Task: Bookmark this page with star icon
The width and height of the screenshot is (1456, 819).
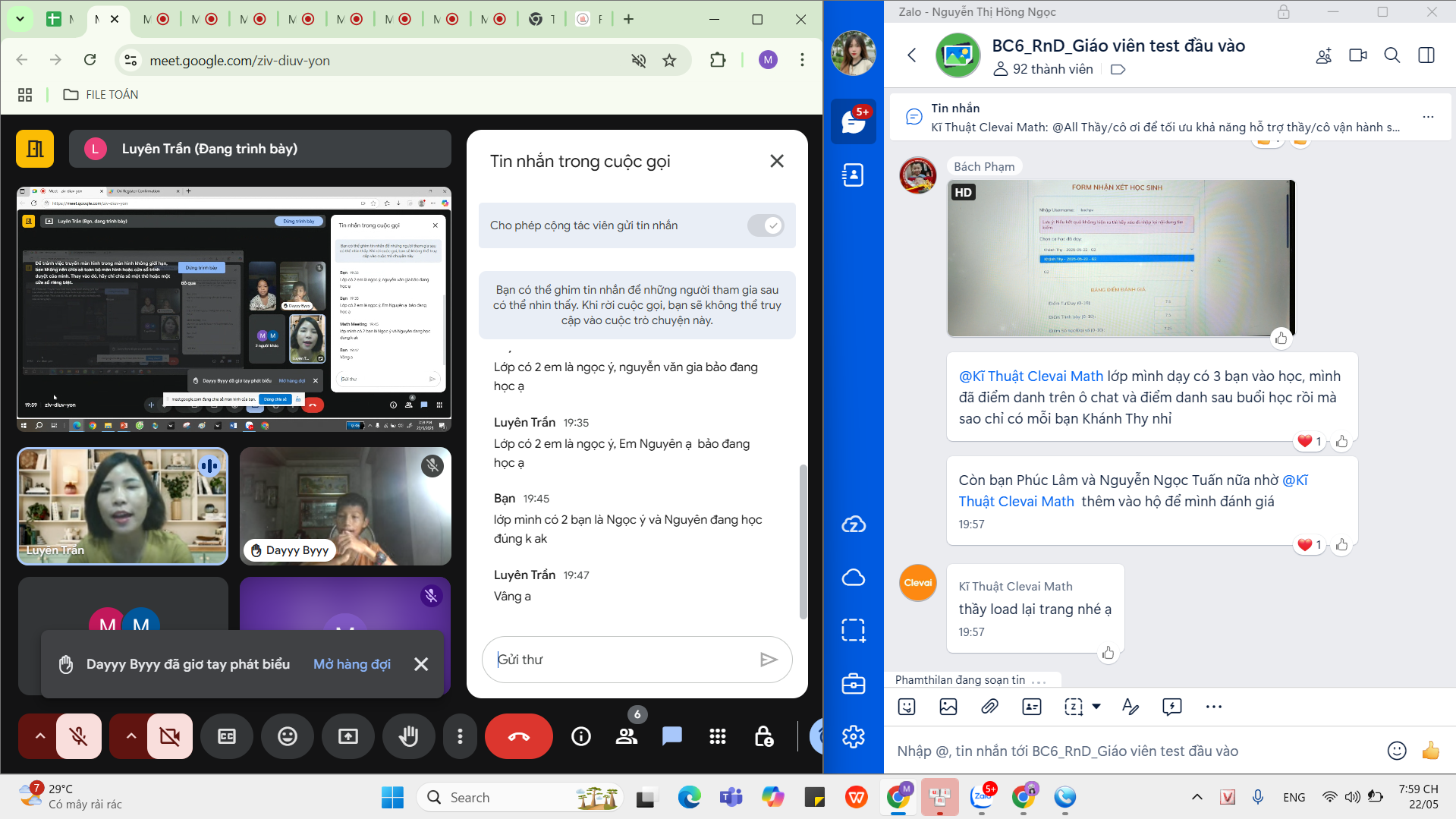Action: pos(669,60)
